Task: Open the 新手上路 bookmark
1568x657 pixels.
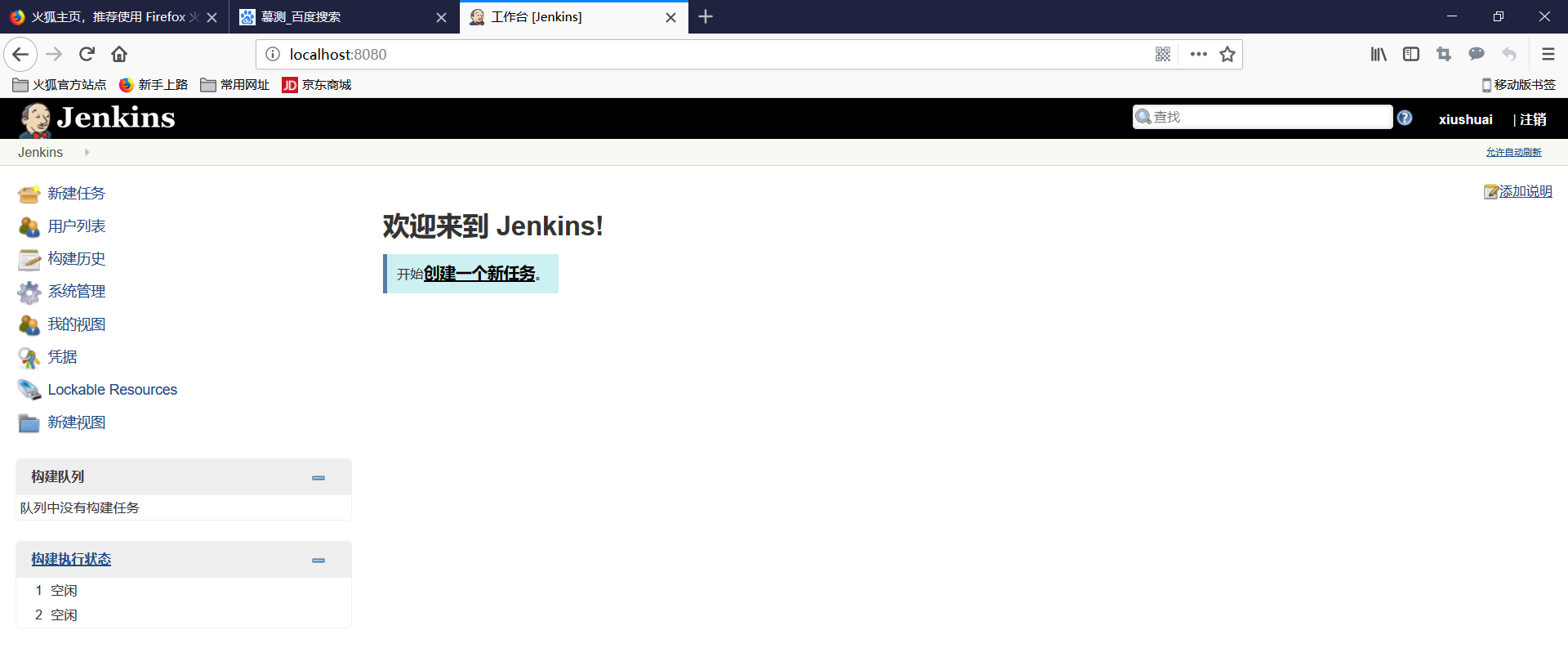Action: pyautogui.click(x=154, y=85)
